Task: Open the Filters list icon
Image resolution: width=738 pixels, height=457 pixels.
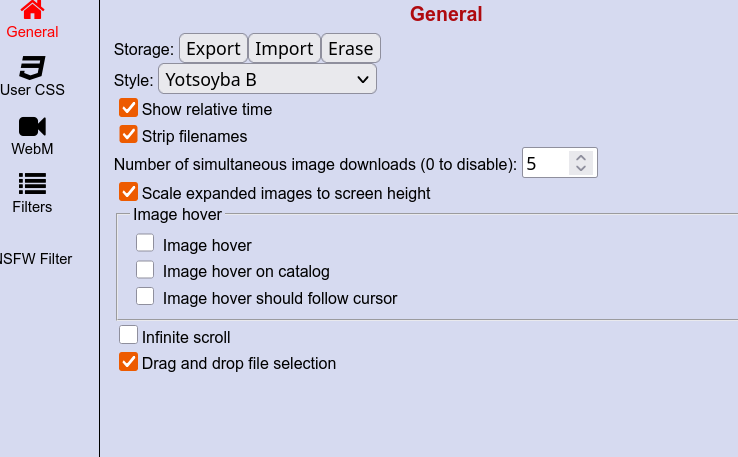Action: [32, 183]
